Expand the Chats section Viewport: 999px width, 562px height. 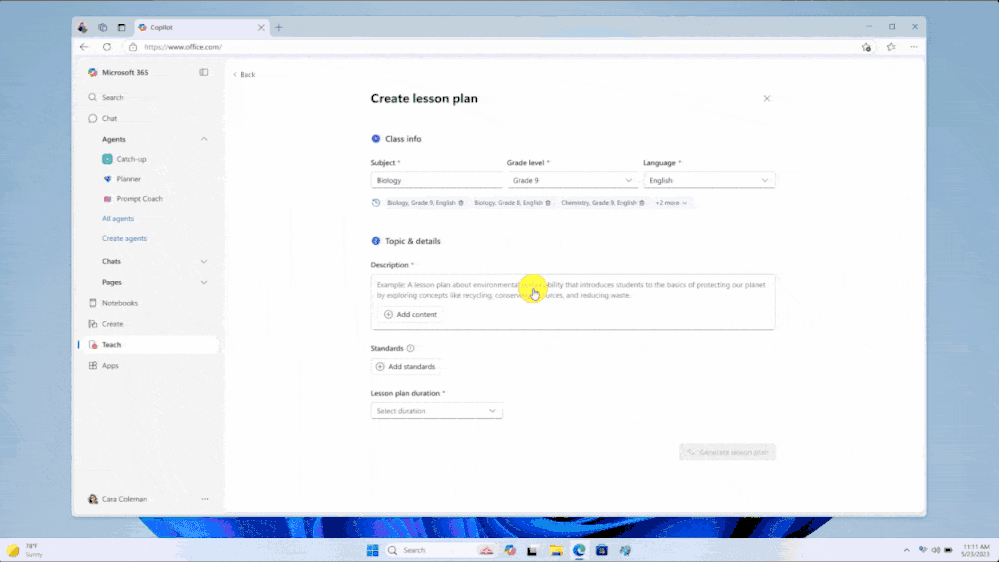(x=204, y=261)
